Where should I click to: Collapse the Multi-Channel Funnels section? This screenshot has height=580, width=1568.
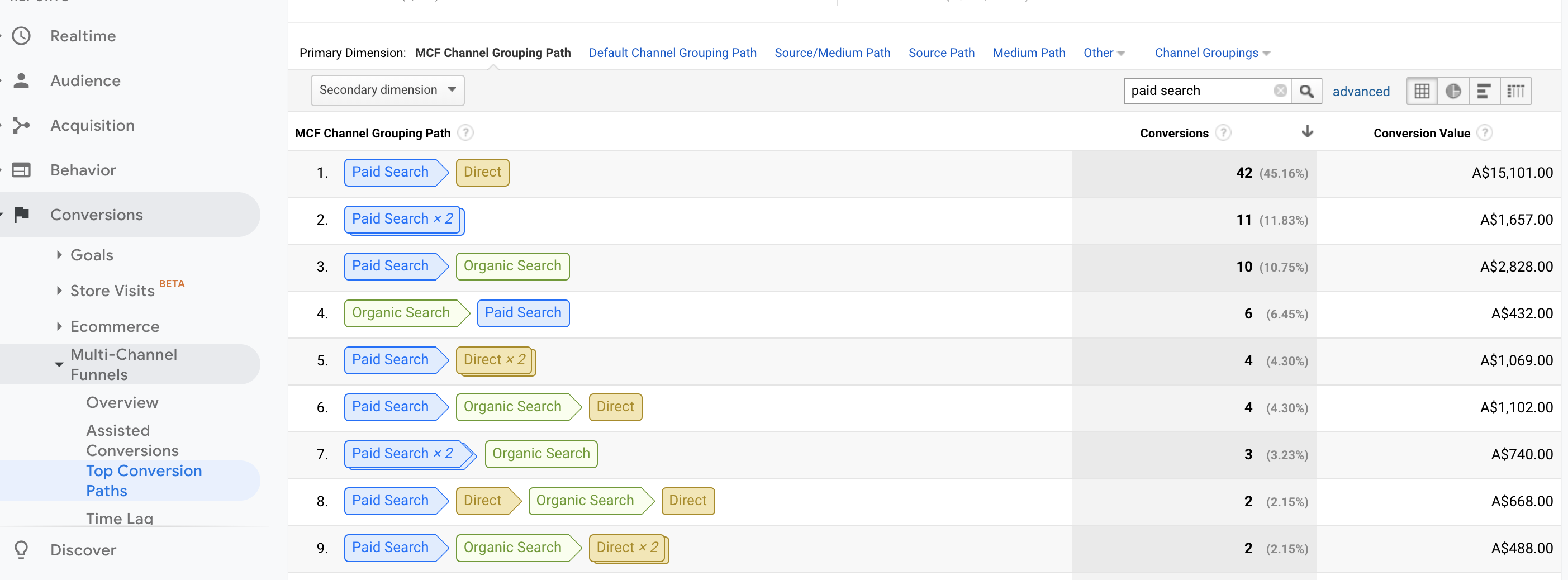tap(59, 364)
